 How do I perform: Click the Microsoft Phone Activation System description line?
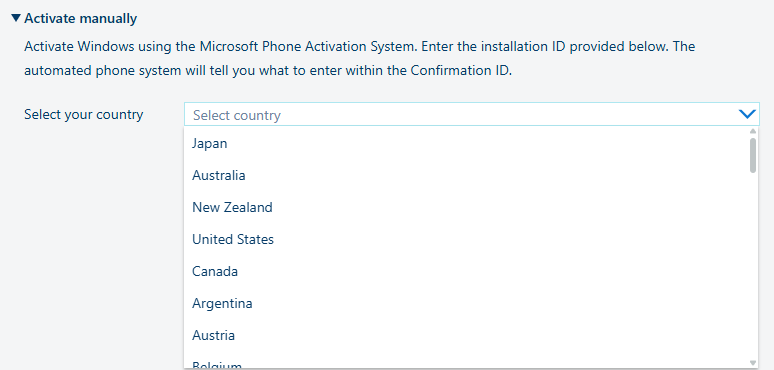[359, 46]
